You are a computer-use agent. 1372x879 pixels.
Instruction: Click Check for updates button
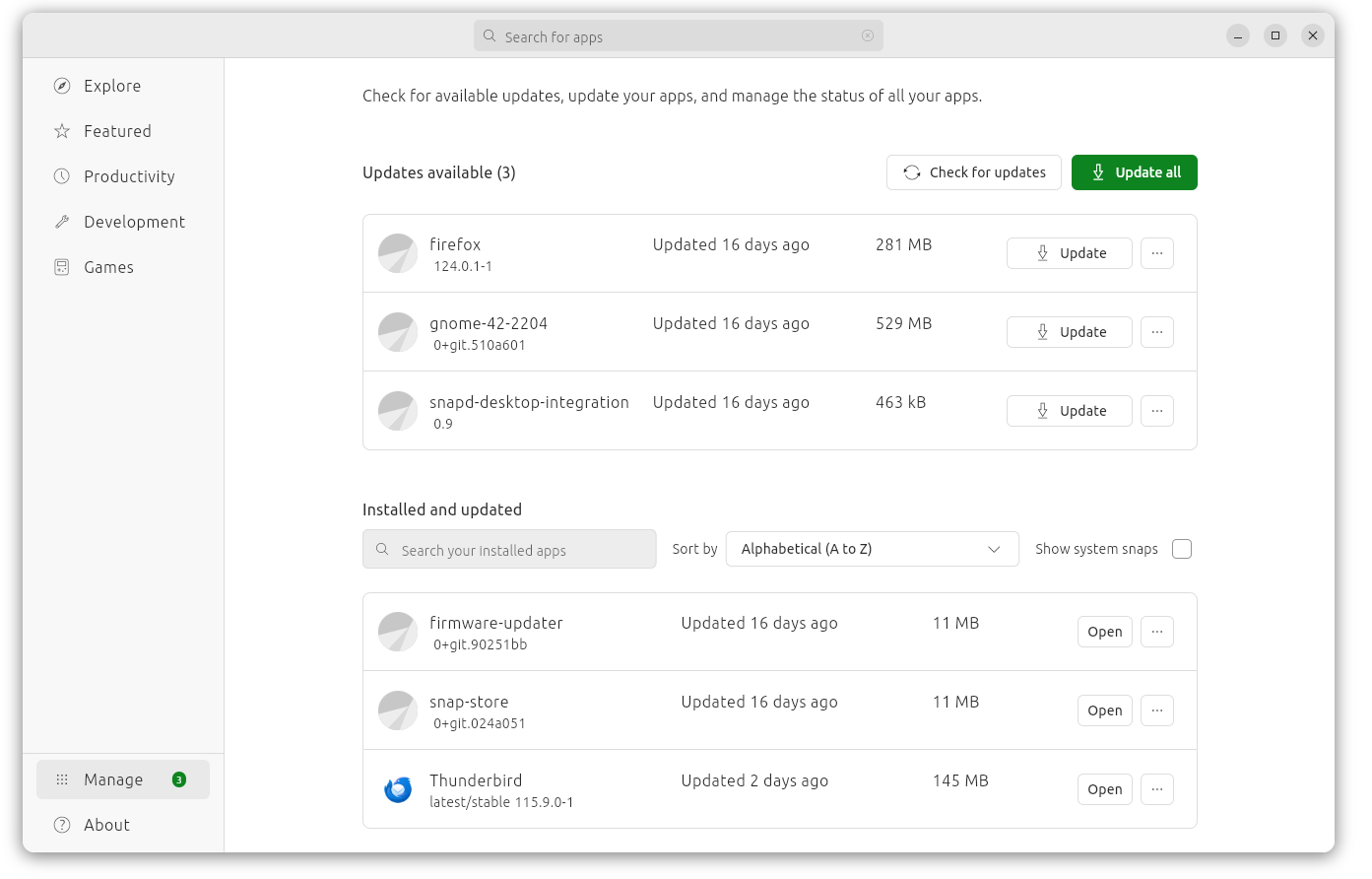(x=973, y=172)
